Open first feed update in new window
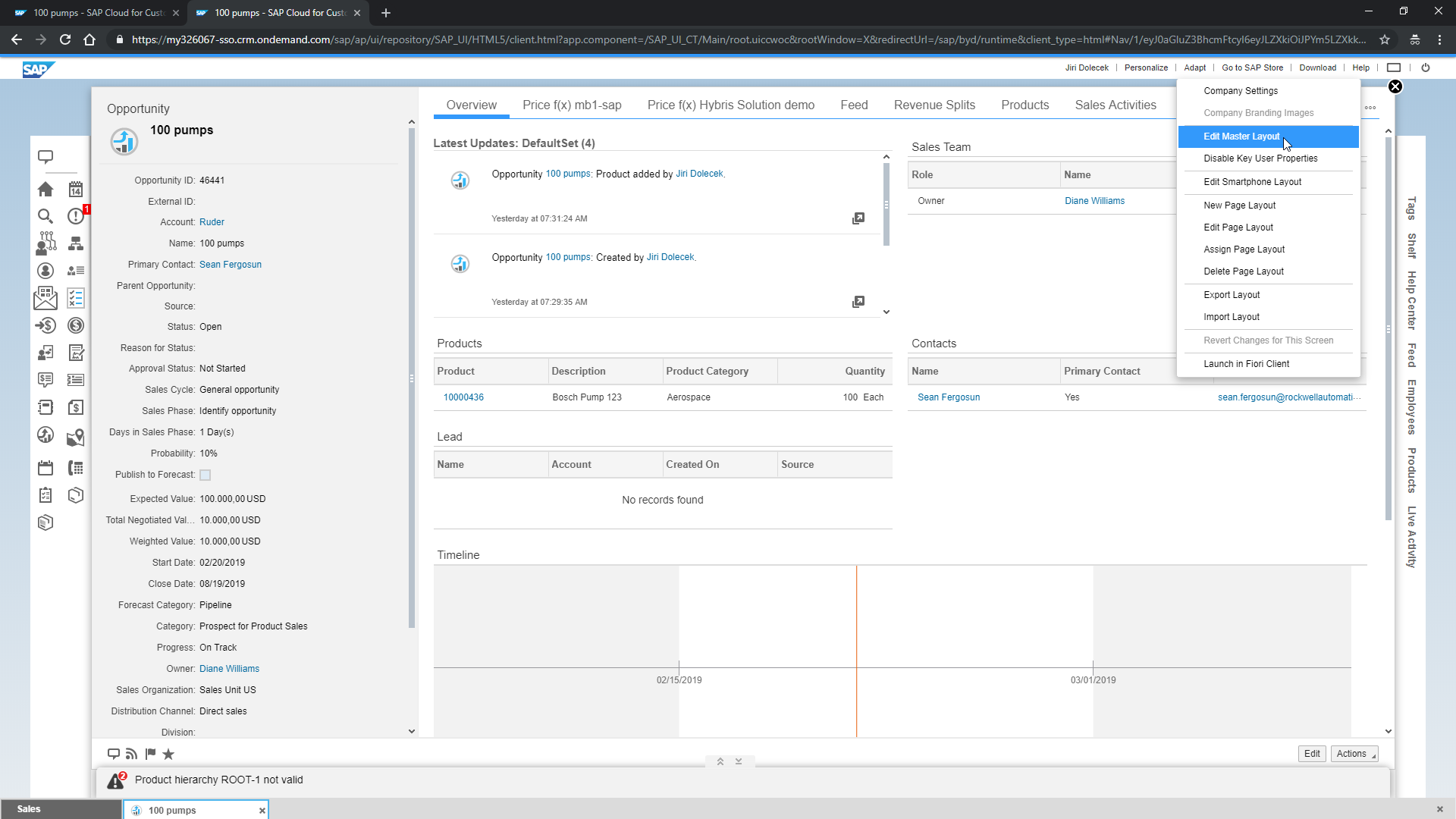Screen dimensions: 1456x819 (x=858, y=218)
